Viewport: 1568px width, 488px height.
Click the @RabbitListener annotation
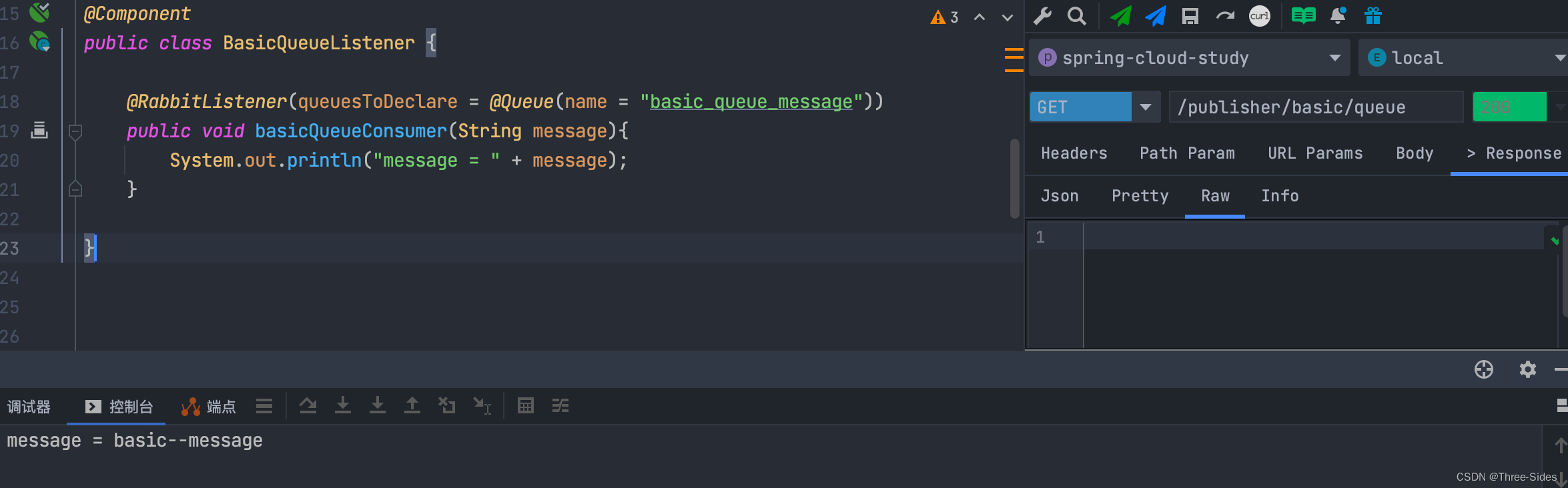206,101
